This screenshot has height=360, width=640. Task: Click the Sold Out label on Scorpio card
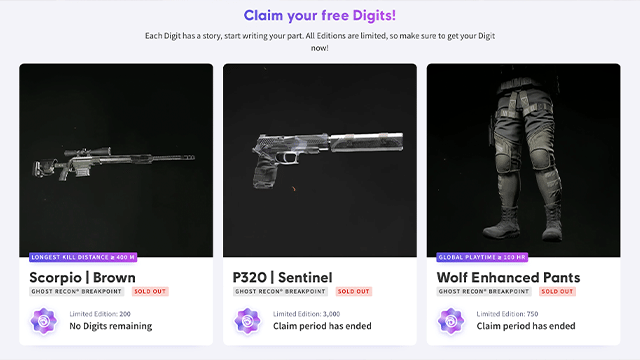click(150, 291)
